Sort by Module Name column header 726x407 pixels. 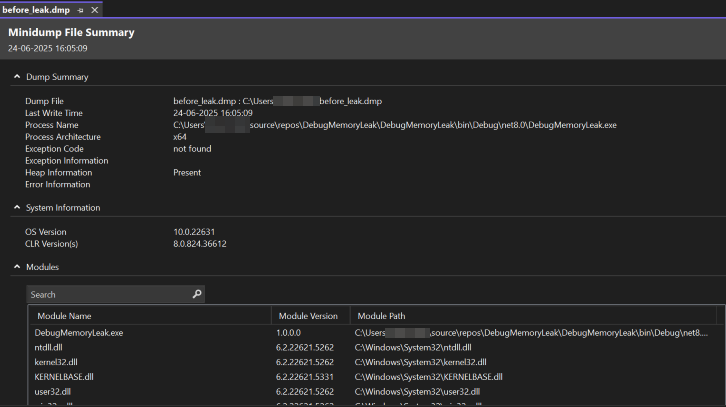(x=64, y=316)
